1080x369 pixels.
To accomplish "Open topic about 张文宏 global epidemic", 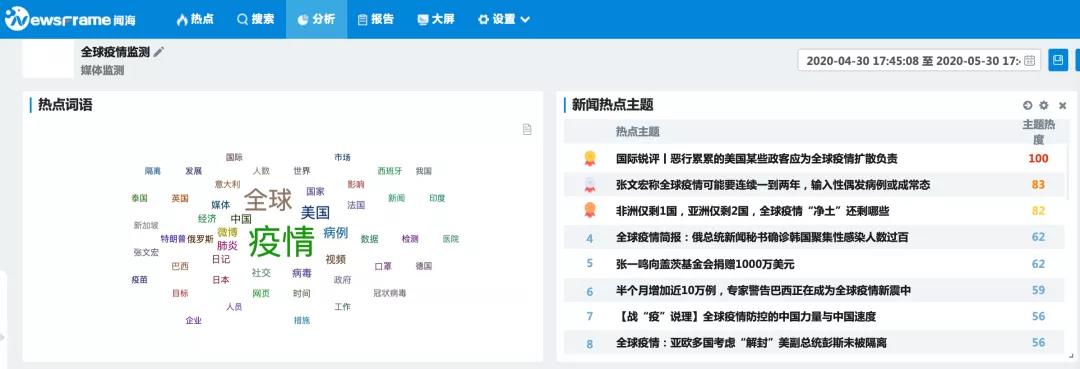I will [x=773, y=184].
